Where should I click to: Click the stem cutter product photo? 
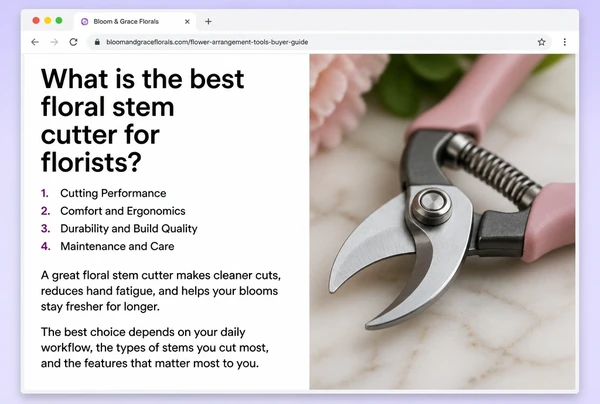click(x=442, y=222)
